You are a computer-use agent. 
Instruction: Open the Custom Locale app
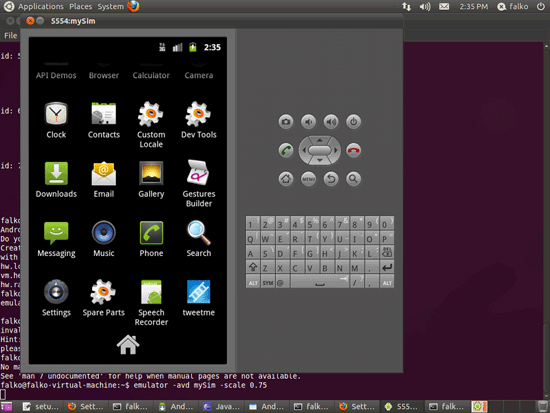(151, 125)
